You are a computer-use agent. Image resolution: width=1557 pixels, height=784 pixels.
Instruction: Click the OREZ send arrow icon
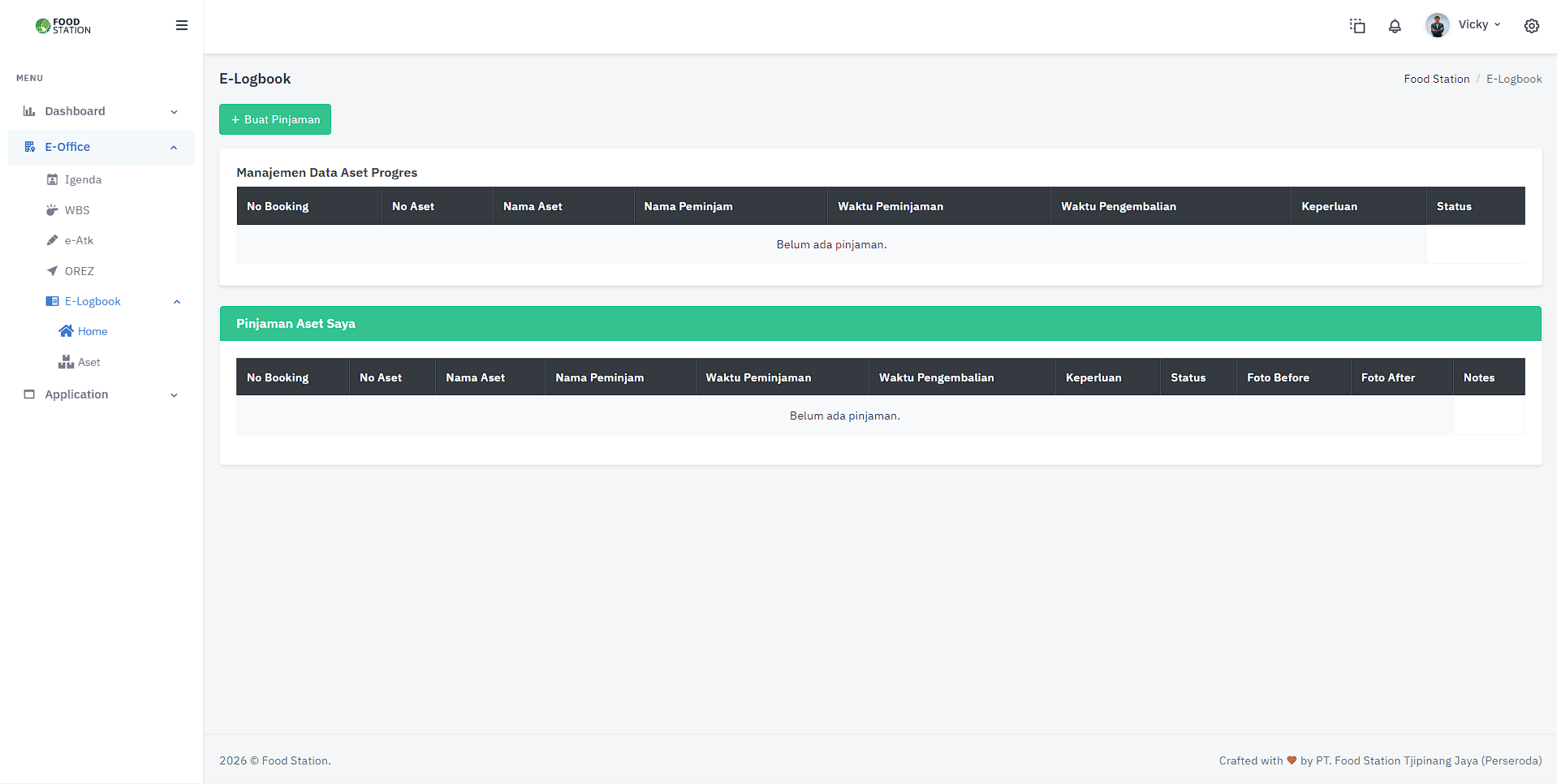coord(52,270)
